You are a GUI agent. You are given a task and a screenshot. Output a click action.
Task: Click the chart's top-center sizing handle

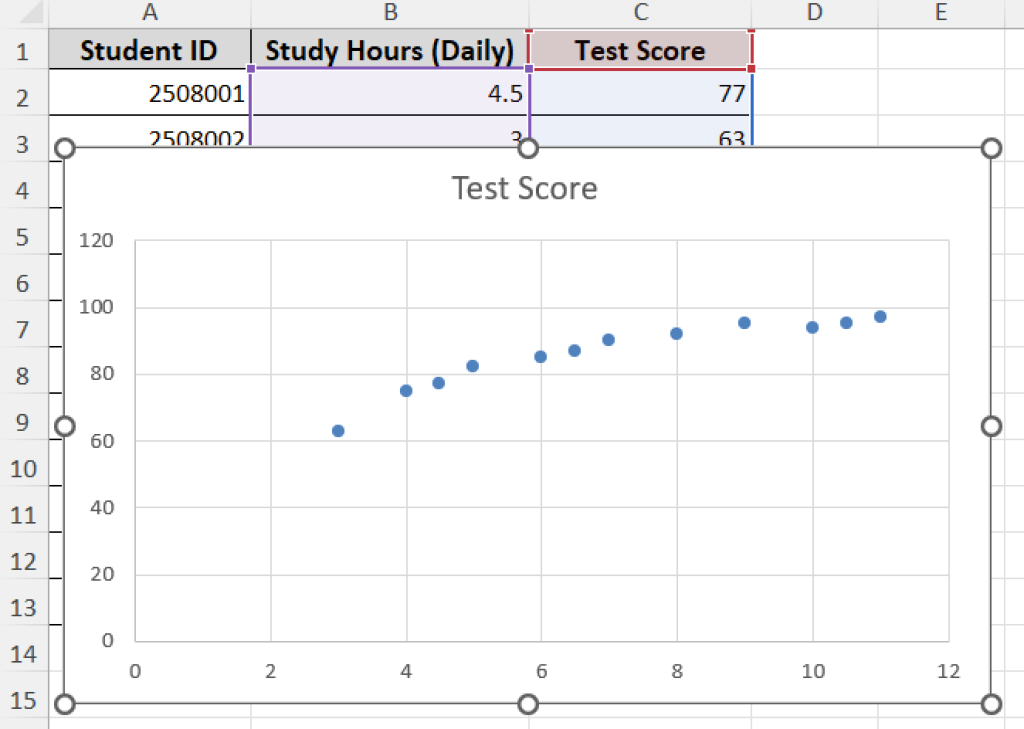[529, 148]
